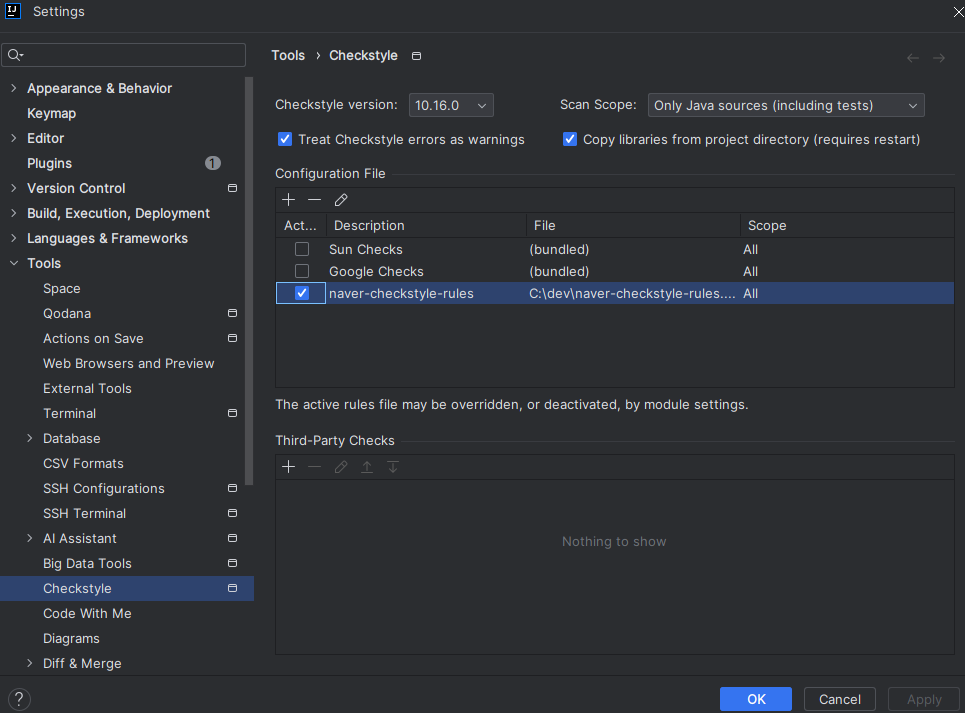Expand the Database subsection
Viewport: 965px width, 713px height.
click(30, 439)
